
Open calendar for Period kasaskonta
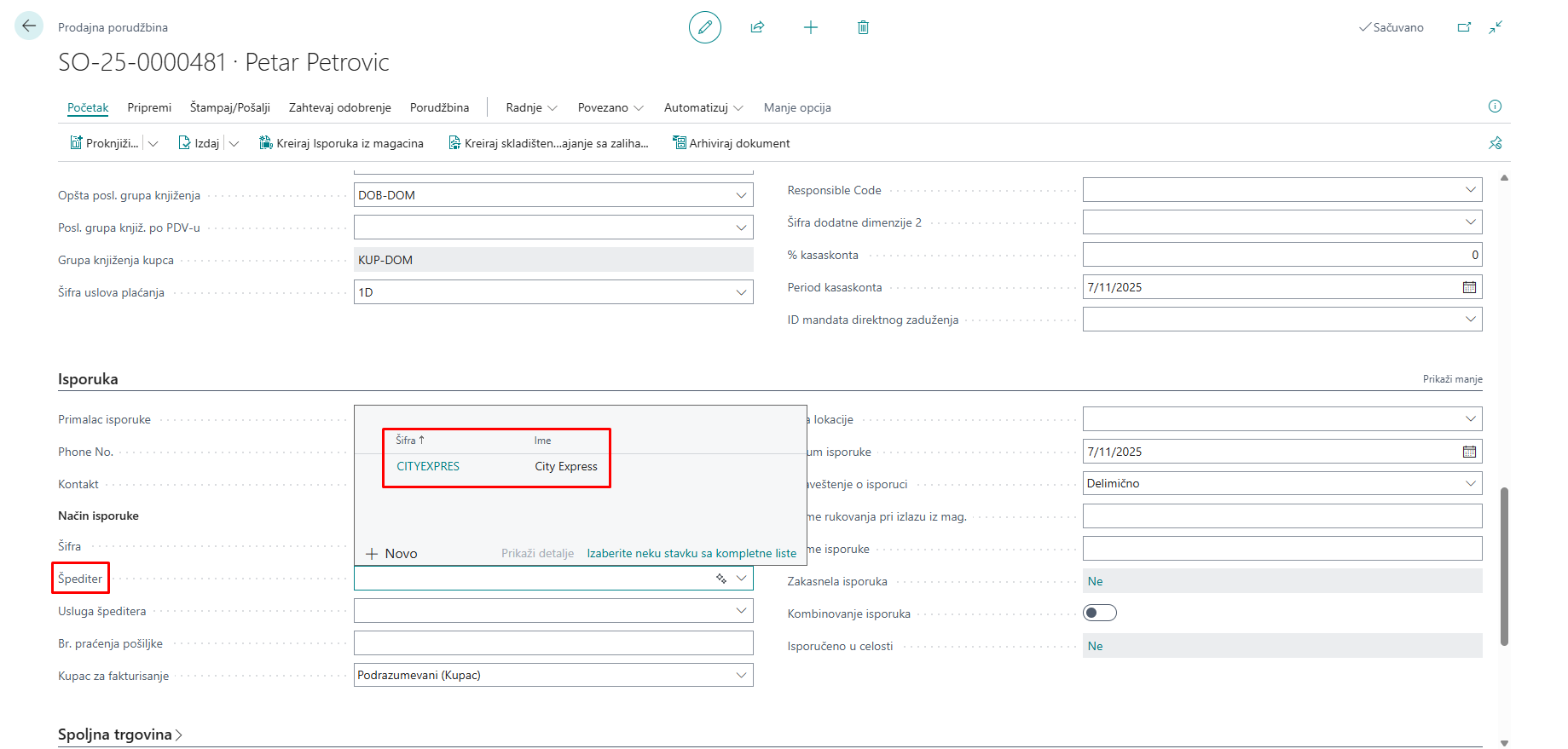pyautogui.click(x=1469, y=287)
